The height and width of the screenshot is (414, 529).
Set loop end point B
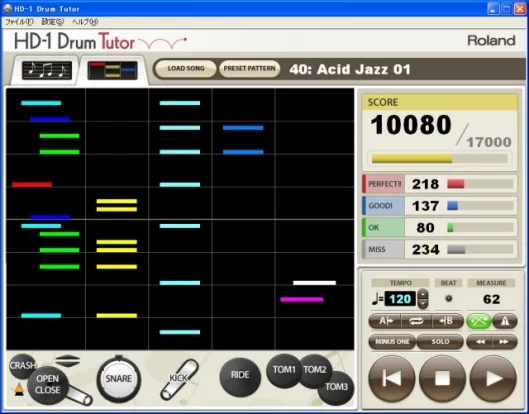(x=448, y=321)
